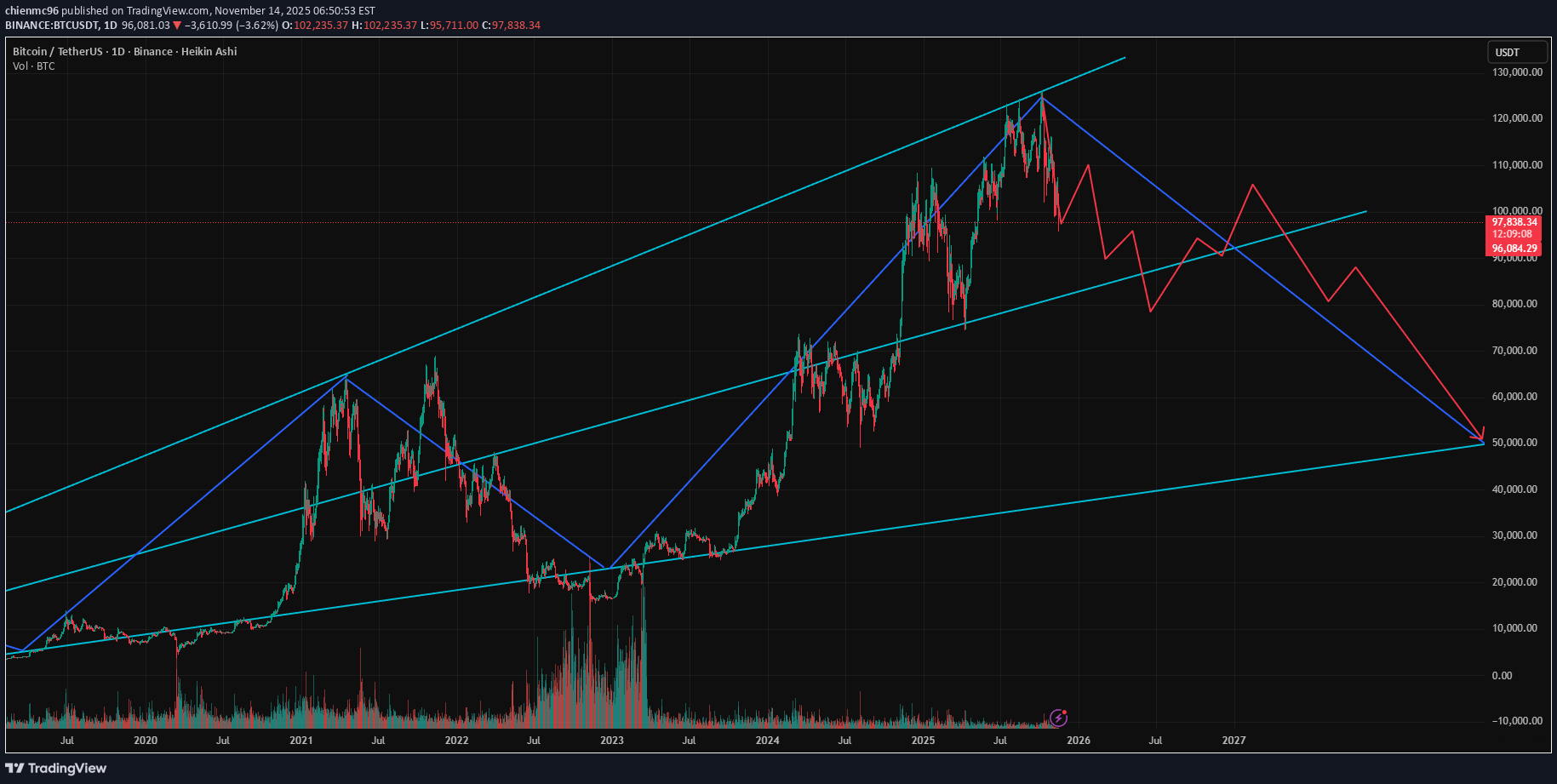Click the purple lightning bolt event icon
The width and height of the screenshot is (1557, 784).
click(1057, 718)
